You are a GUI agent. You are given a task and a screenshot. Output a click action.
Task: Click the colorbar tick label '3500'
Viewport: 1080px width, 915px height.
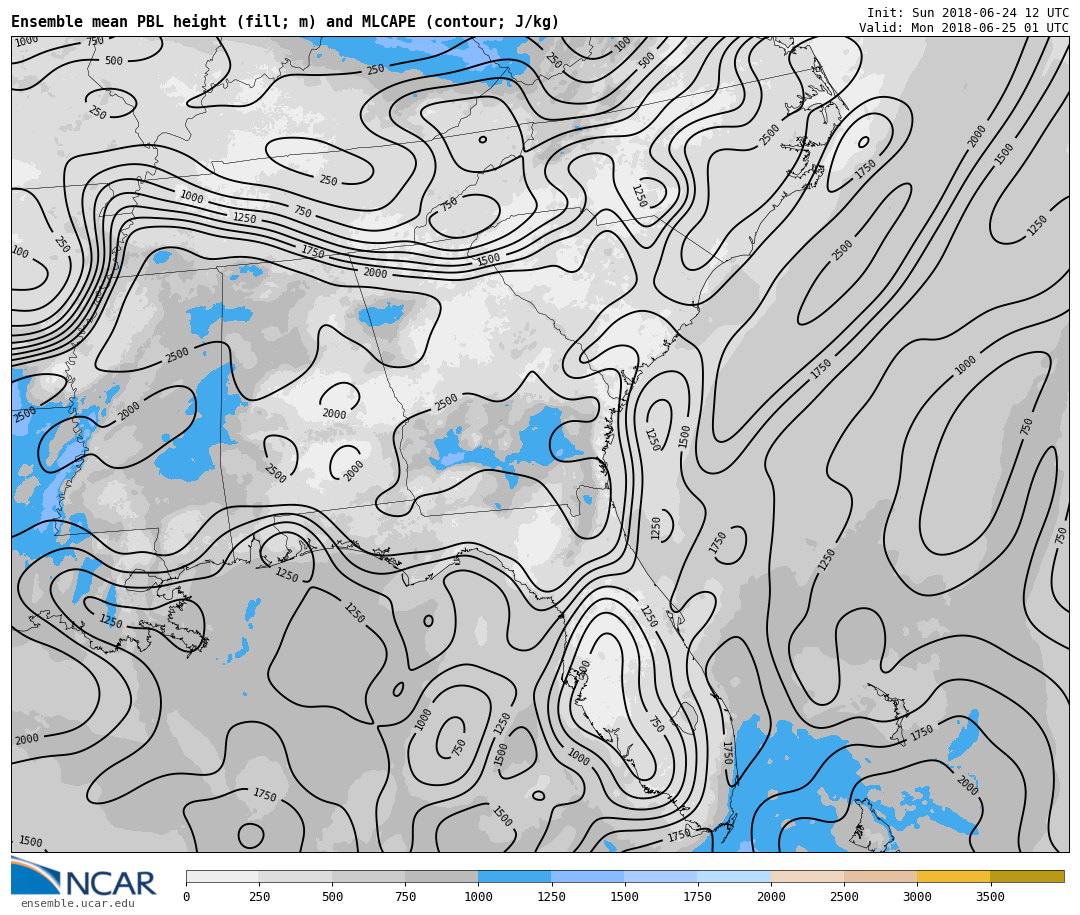point(990,896)
